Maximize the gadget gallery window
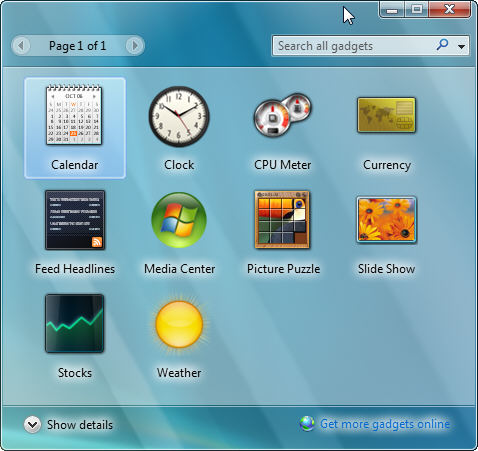The width and height of the screenshot is (478, 451). tap(417, 9)
